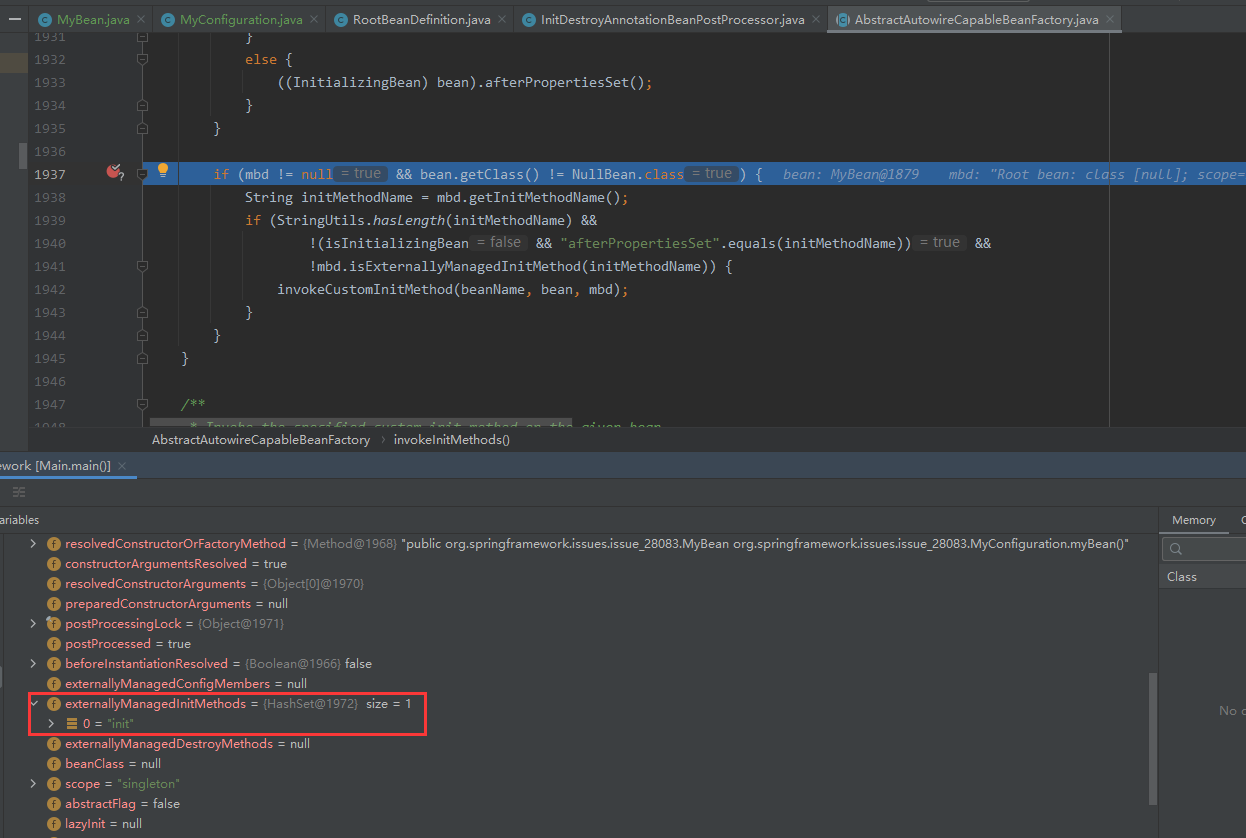Click the layout settings icon above the Variables panel
Viewport: 1246px width, 838px height.
19,492
